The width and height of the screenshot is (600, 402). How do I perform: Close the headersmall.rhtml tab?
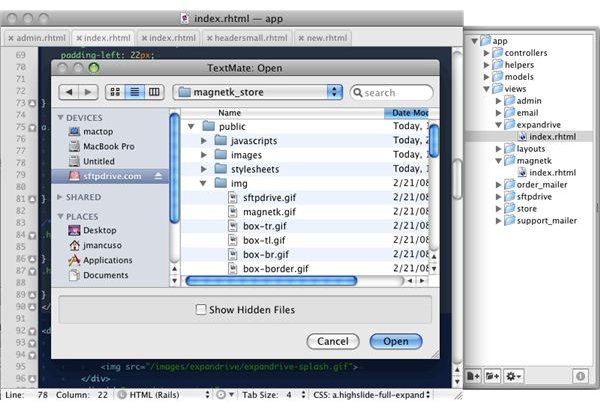click(x=209, y=38)
